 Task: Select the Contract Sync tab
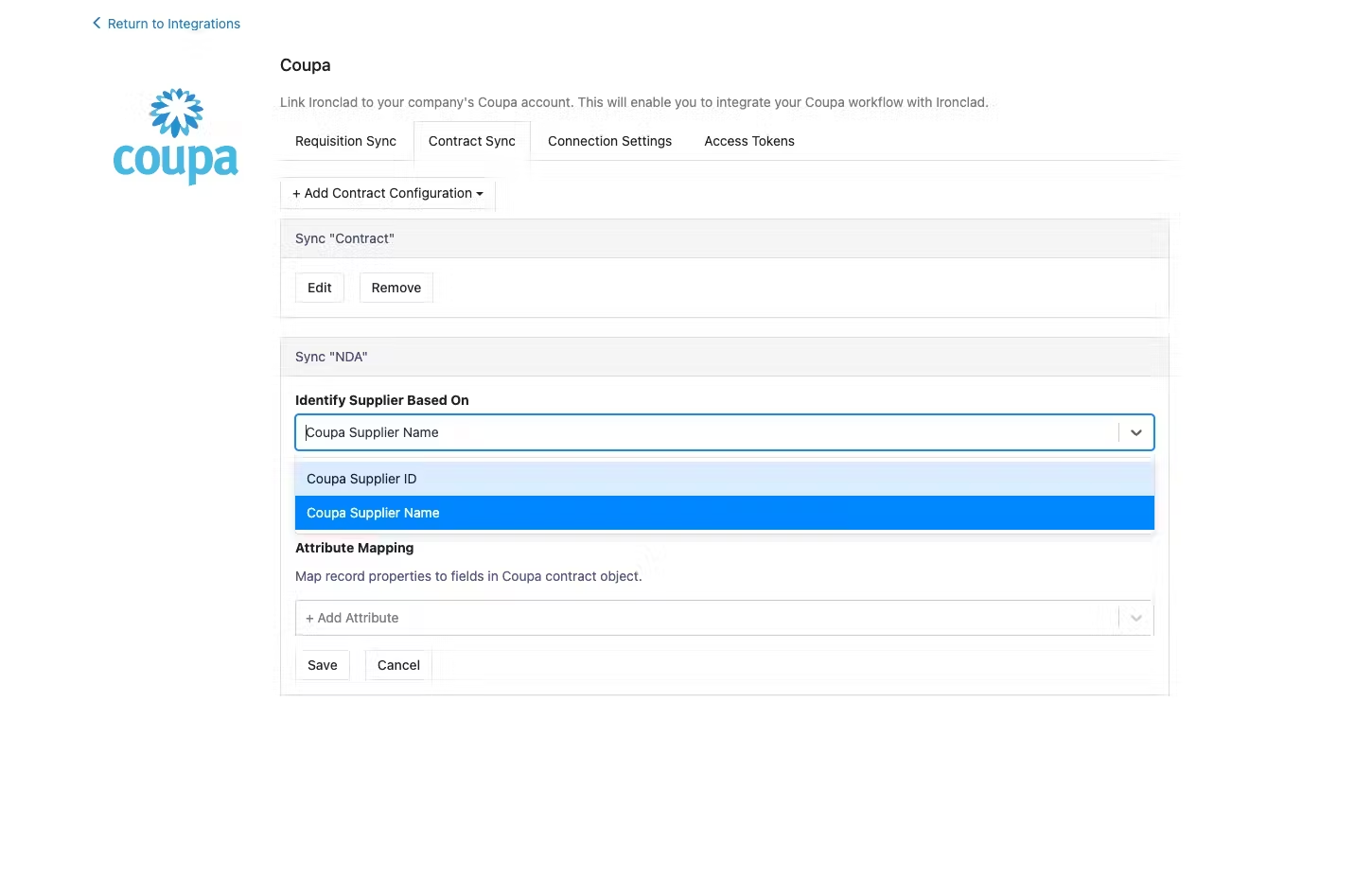pos(471,141)
